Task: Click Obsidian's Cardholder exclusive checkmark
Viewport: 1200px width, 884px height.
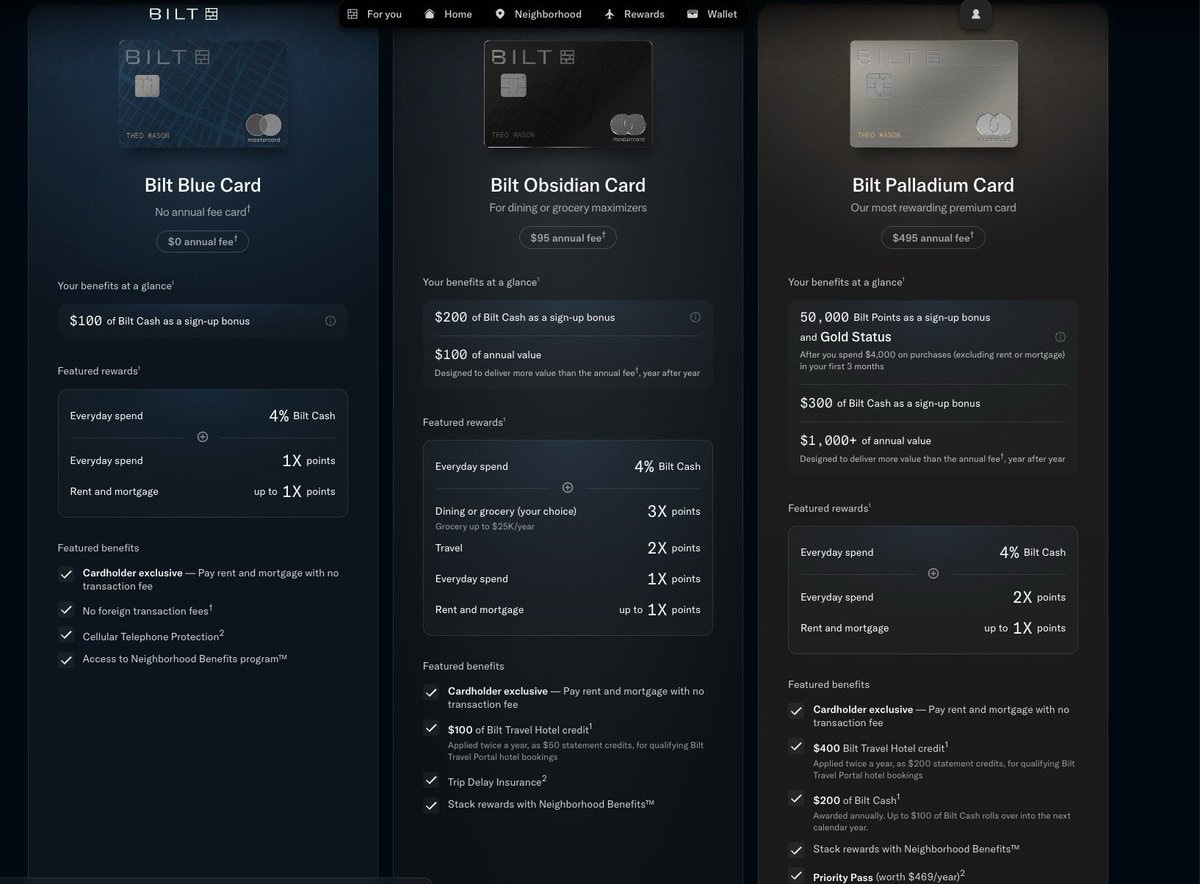Action: click(x=431, y=692)
